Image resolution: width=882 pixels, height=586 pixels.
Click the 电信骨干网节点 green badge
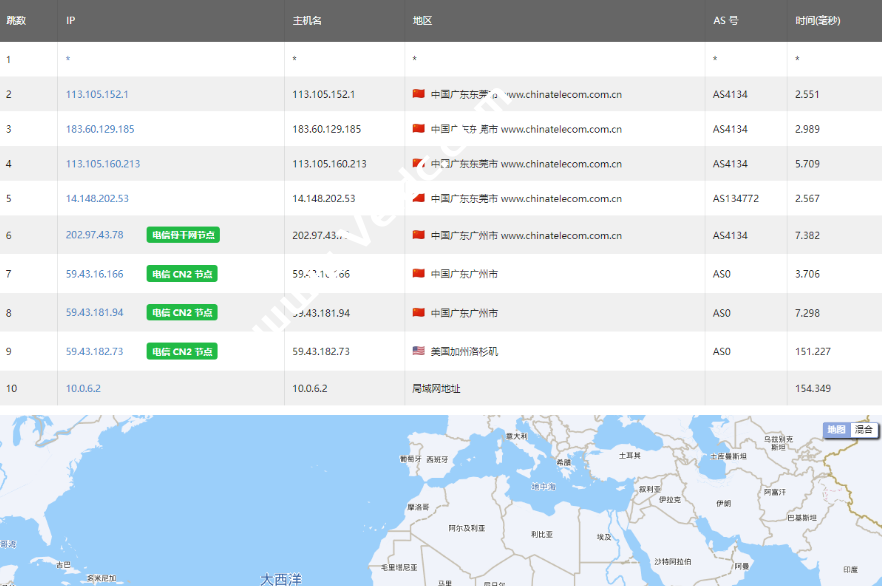[x=182, y=235]
